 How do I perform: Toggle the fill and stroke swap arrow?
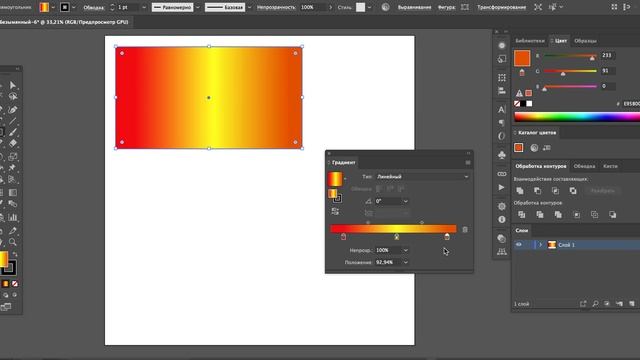point(15,253)
